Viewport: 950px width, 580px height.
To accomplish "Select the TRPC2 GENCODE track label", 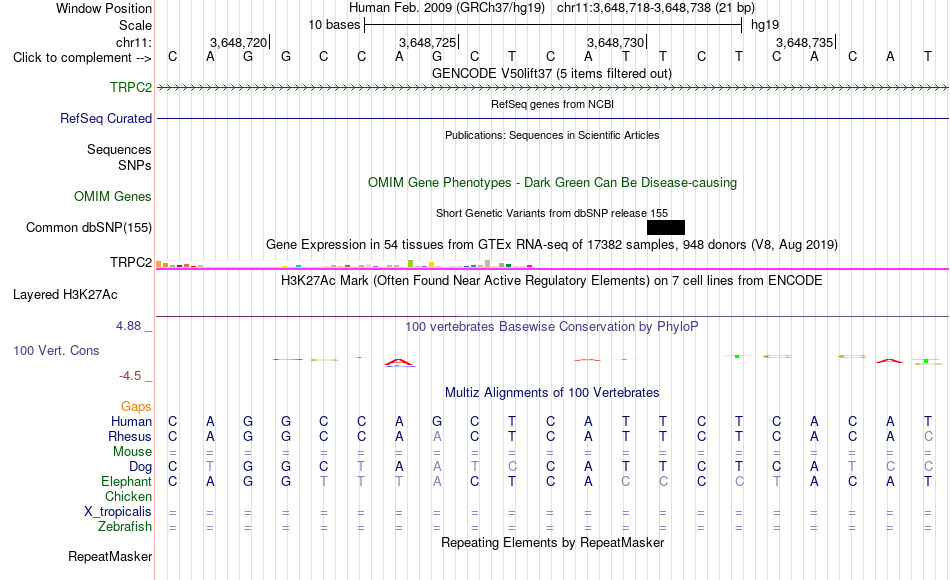I will click(x=131, y=87).
